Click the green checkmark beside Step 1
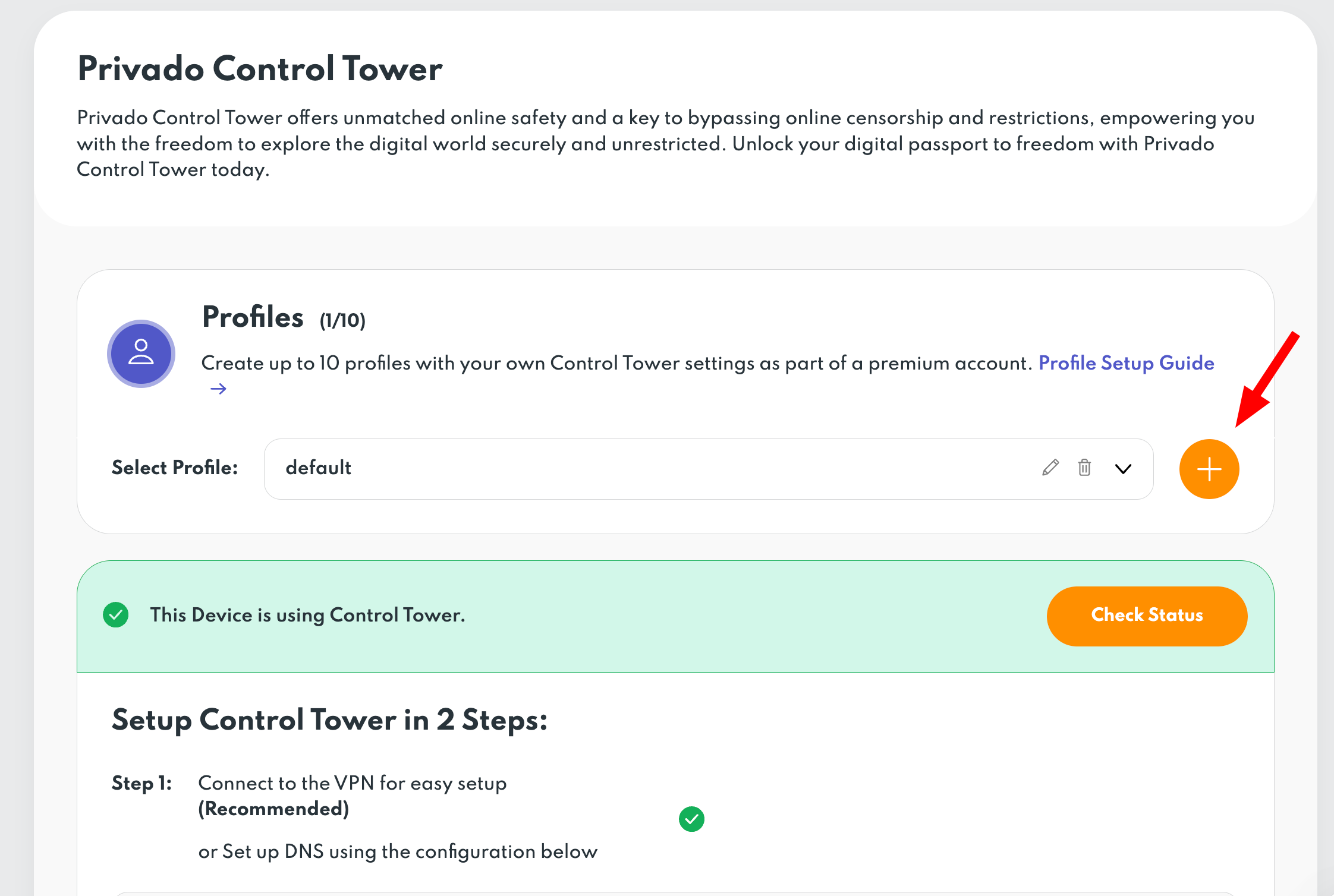Viewport: 1334px width, 896px height. pyautogui.click(x=691, y=819)
